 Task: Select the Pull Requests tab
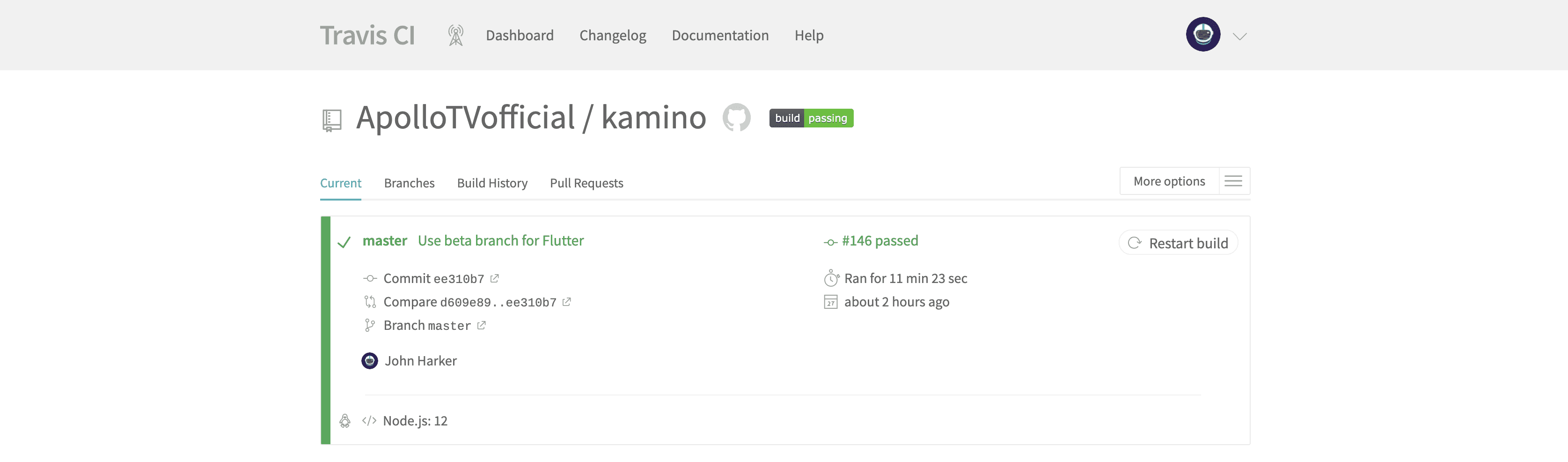pos(586,184)
